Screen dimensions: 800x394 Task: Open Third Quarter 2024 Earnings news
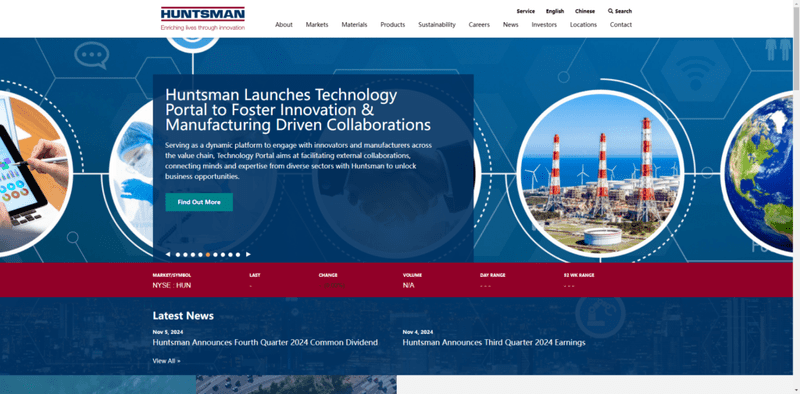pyautogui.click(x=493, y=342)
